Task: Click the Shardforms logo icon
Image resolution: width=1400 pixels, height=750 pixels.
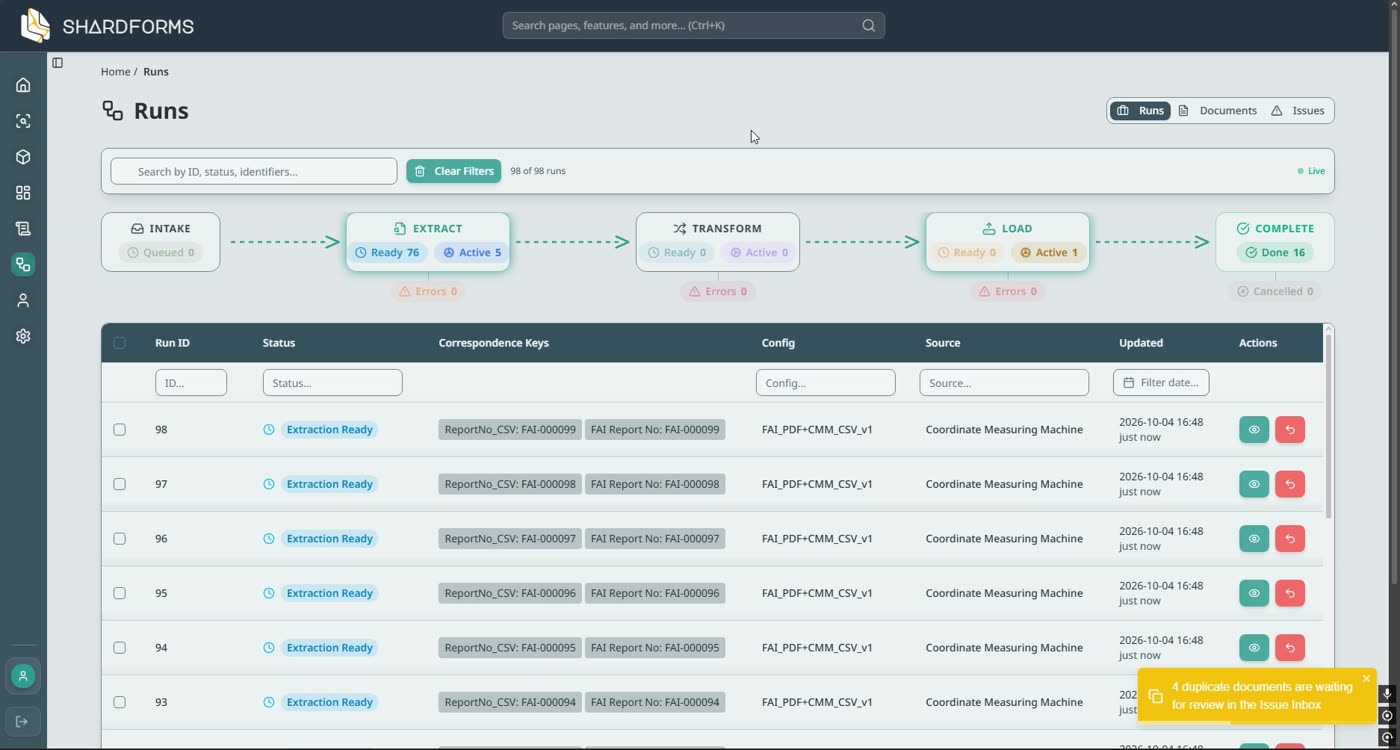Action: tap(36, 25)
